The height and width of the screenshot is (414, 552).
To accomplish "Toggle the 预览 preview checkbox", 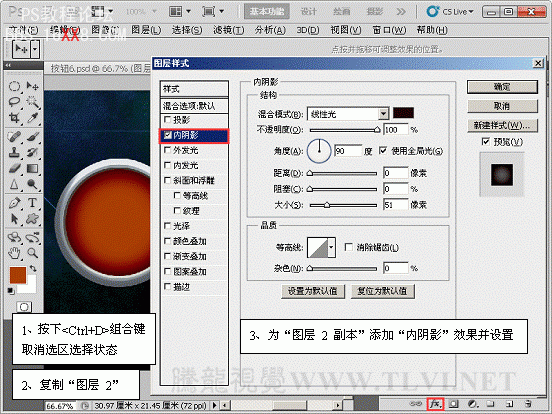I will pos(485,142).
